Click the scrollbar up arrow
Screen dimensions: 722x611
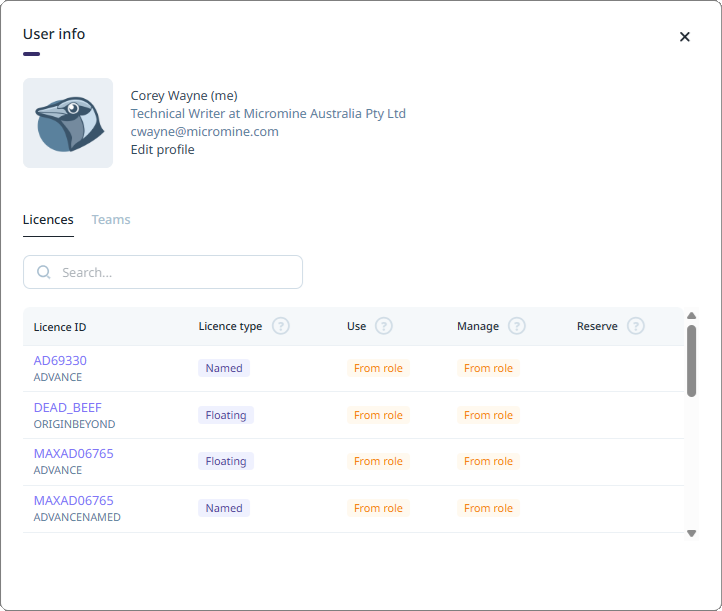click(x=691, y=316)
